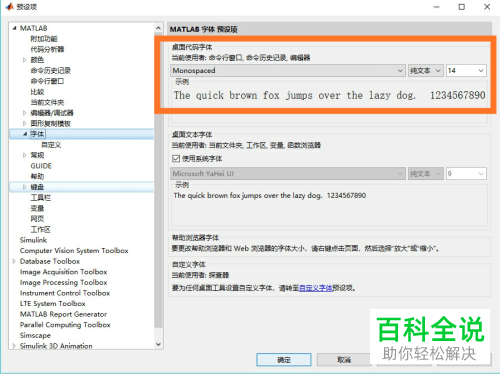Select the 网页 preferences item
The image size is (500, 374).
(37, 219)
